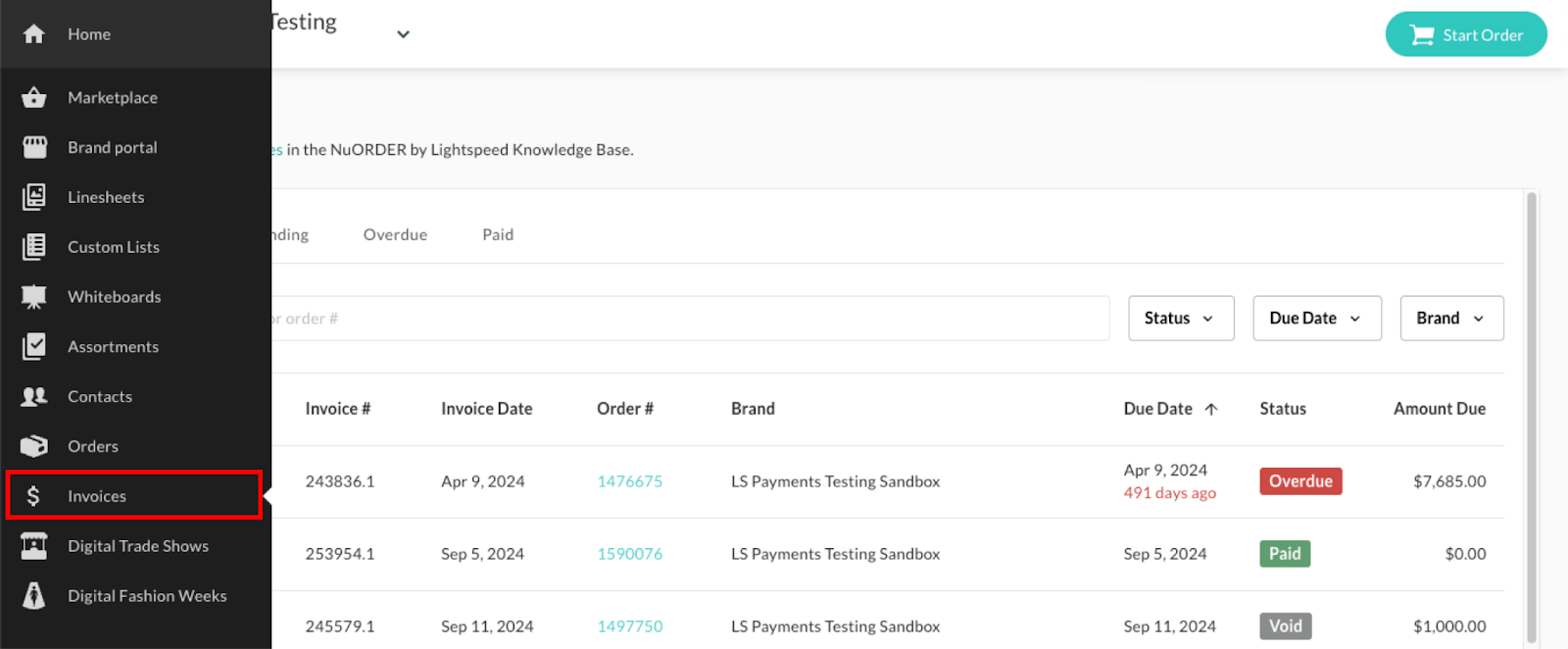This screenshot has height=649, width=1568.
Task: Open Marketplace basket icon
Action: (34, 97)
